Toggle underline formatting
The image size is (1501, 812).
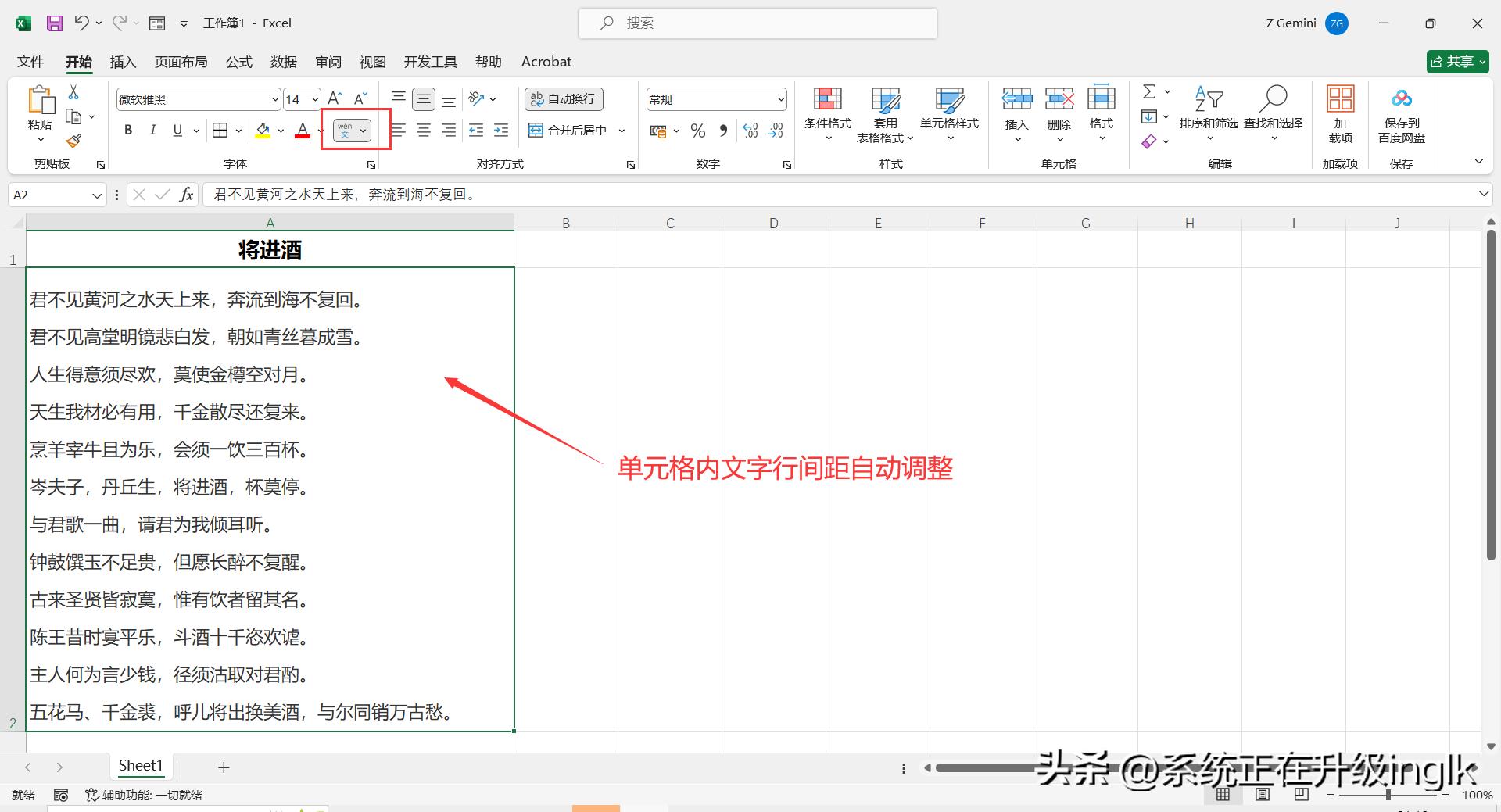pyautogui.click(x=177, y=130)
